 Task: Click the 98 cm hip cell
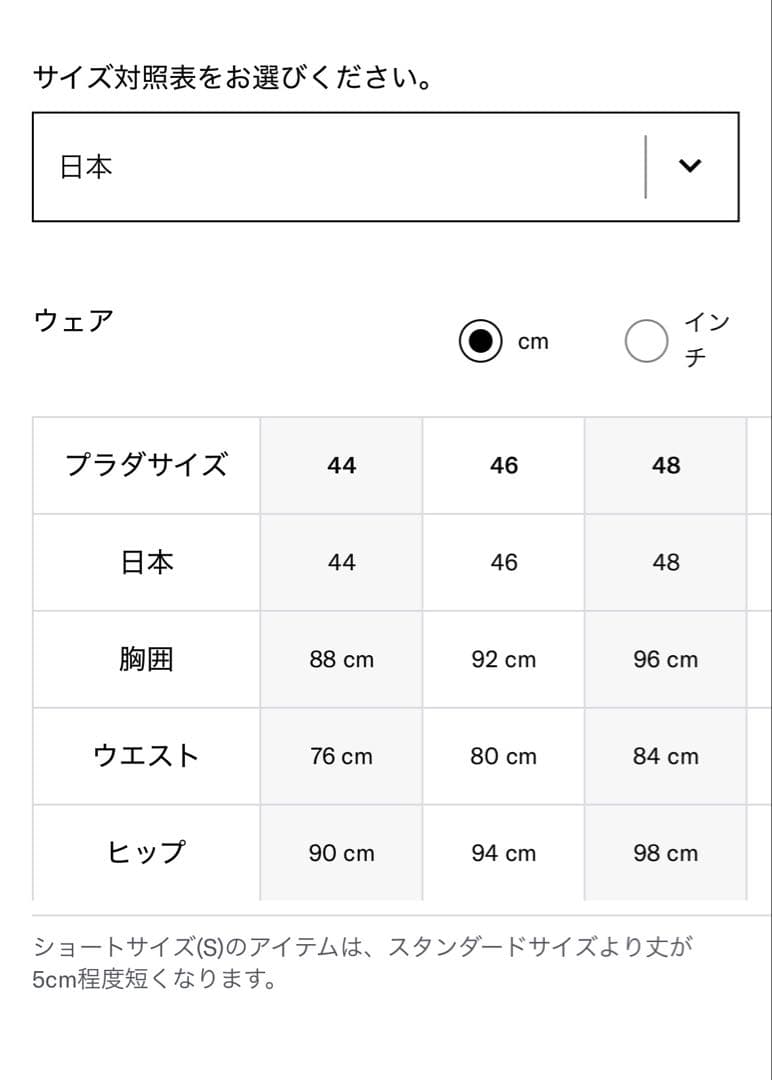(666, 853)
